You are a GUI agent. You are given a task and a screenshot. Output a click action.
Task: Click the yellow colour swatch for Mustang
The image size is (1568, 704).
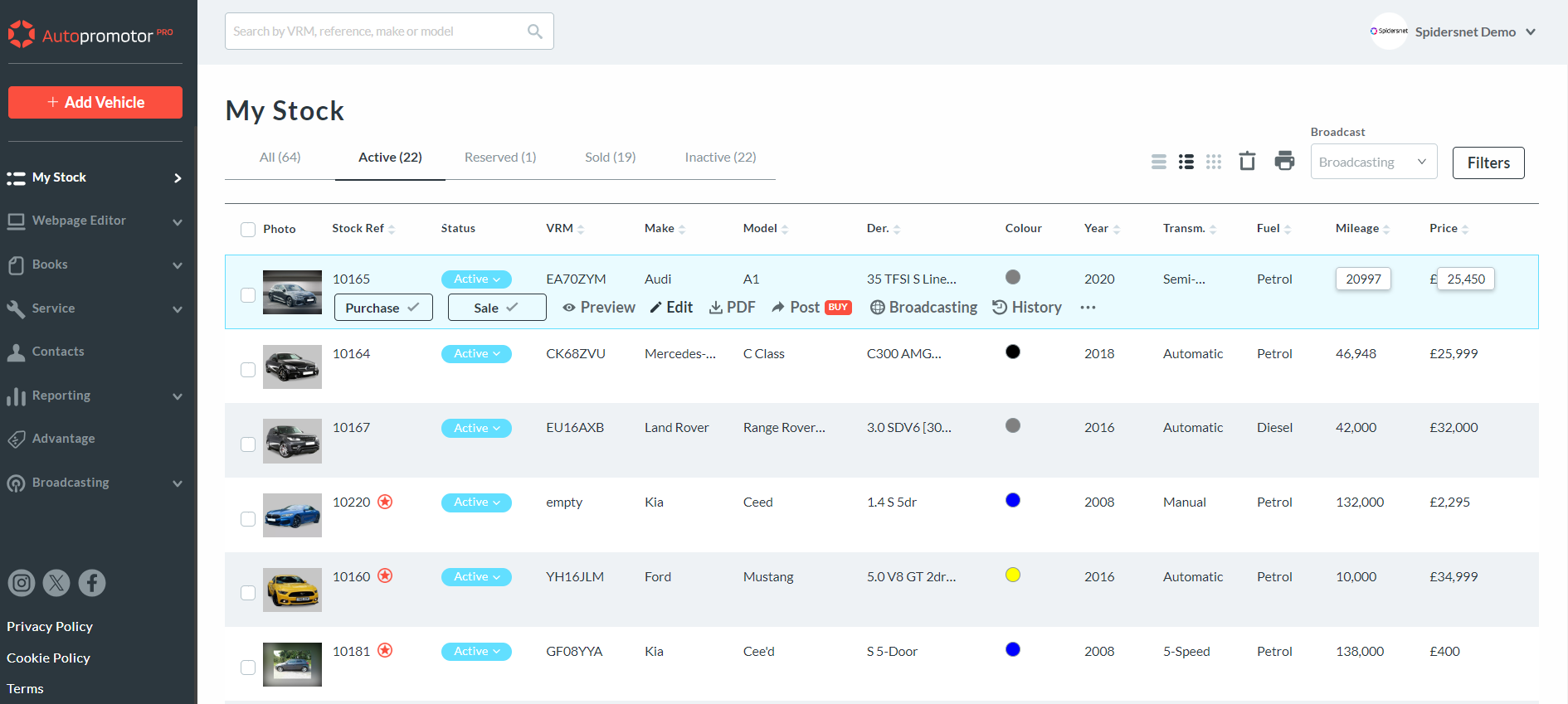pos(1013,575)
